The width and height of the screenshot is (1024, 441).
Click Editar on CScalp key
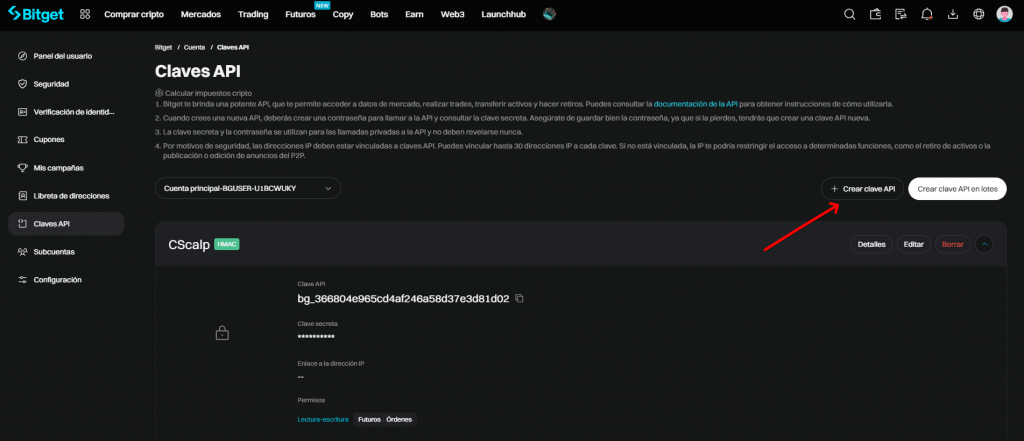click(x=914, y=244)
